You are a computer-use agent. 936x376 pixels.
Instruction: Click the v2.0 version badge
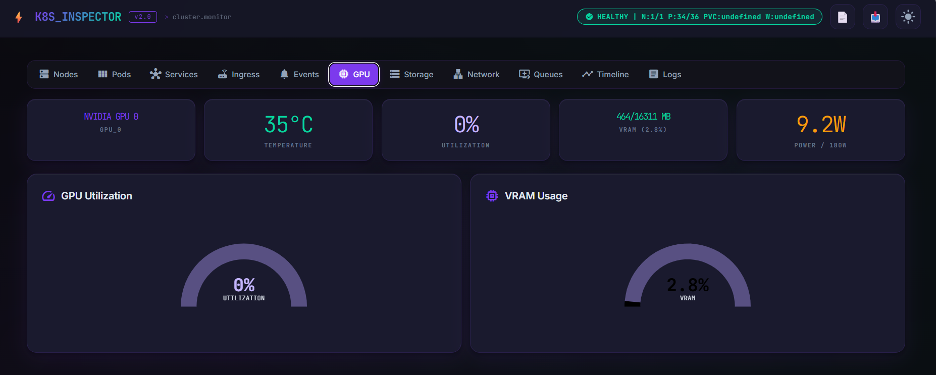point(143,17)
